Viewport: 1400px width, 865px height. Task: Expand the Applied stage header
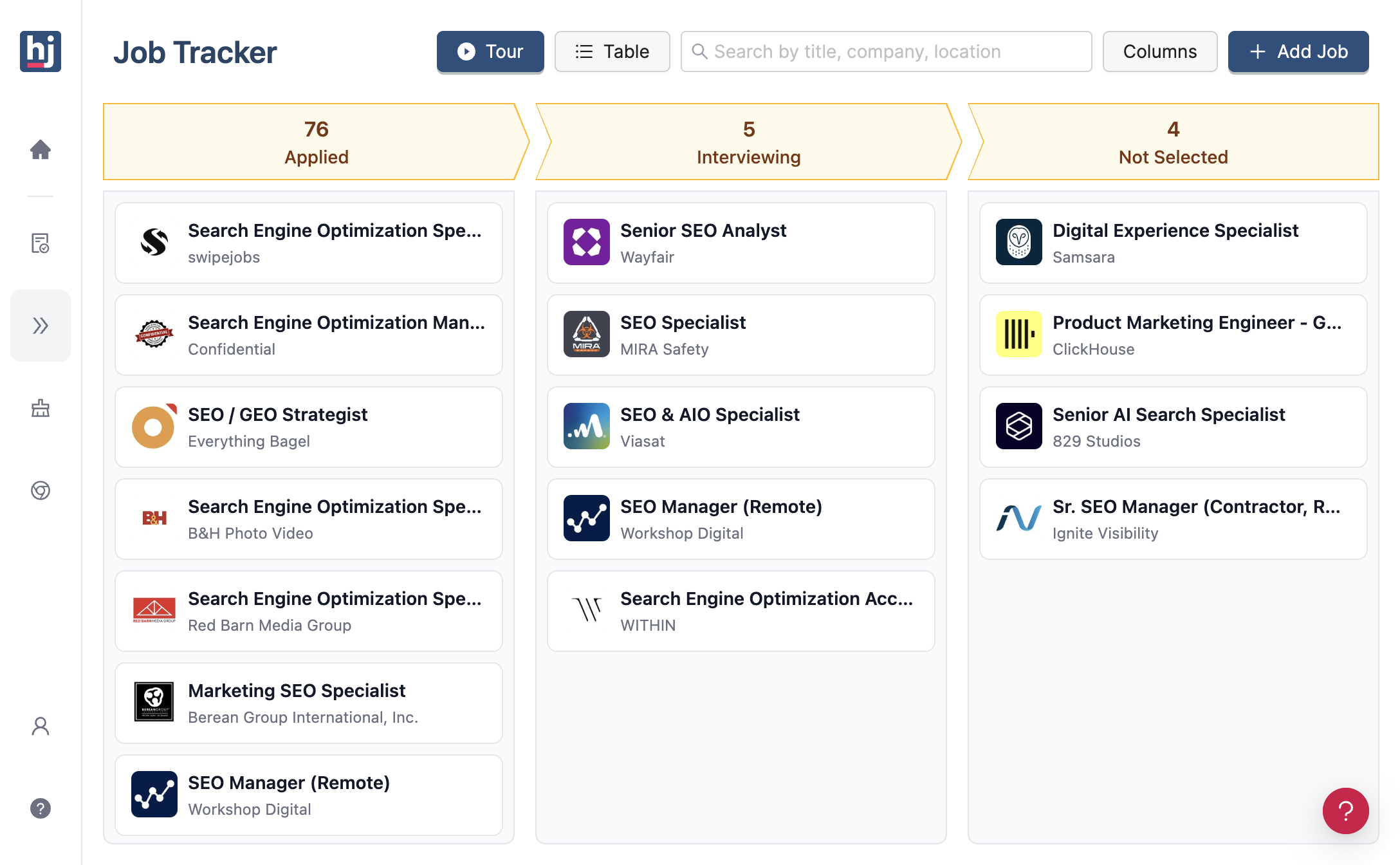pyautogui.click(x=316, y=142)
